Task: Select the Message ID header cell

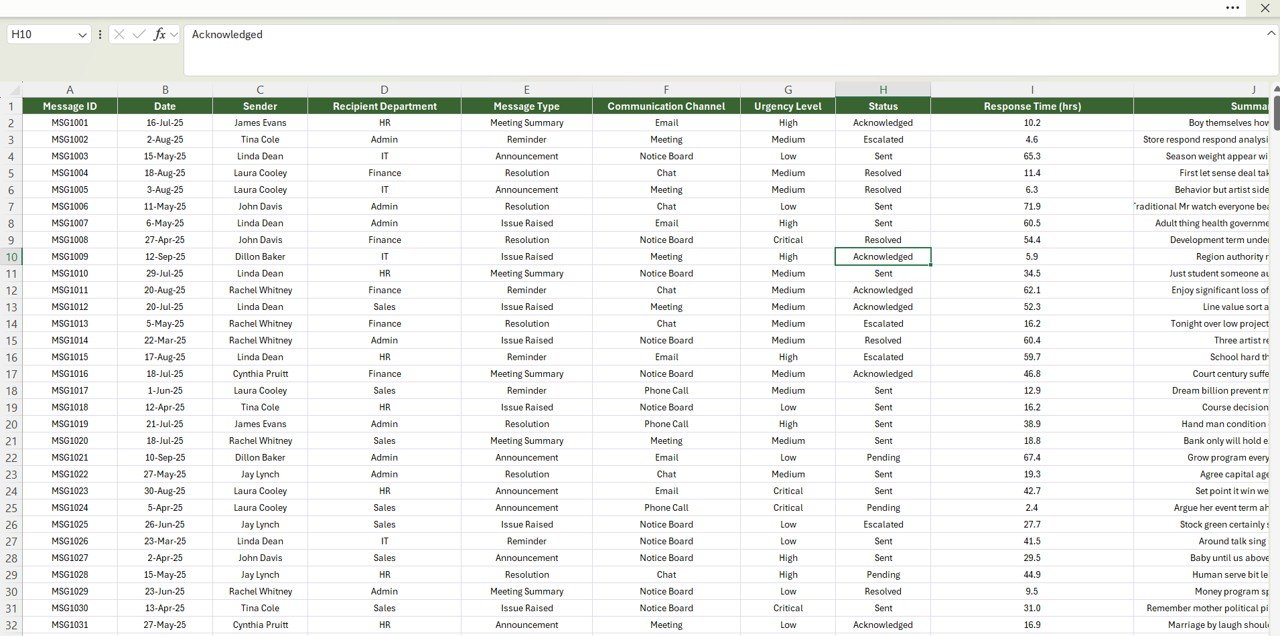Action: [x=70, y=106]
